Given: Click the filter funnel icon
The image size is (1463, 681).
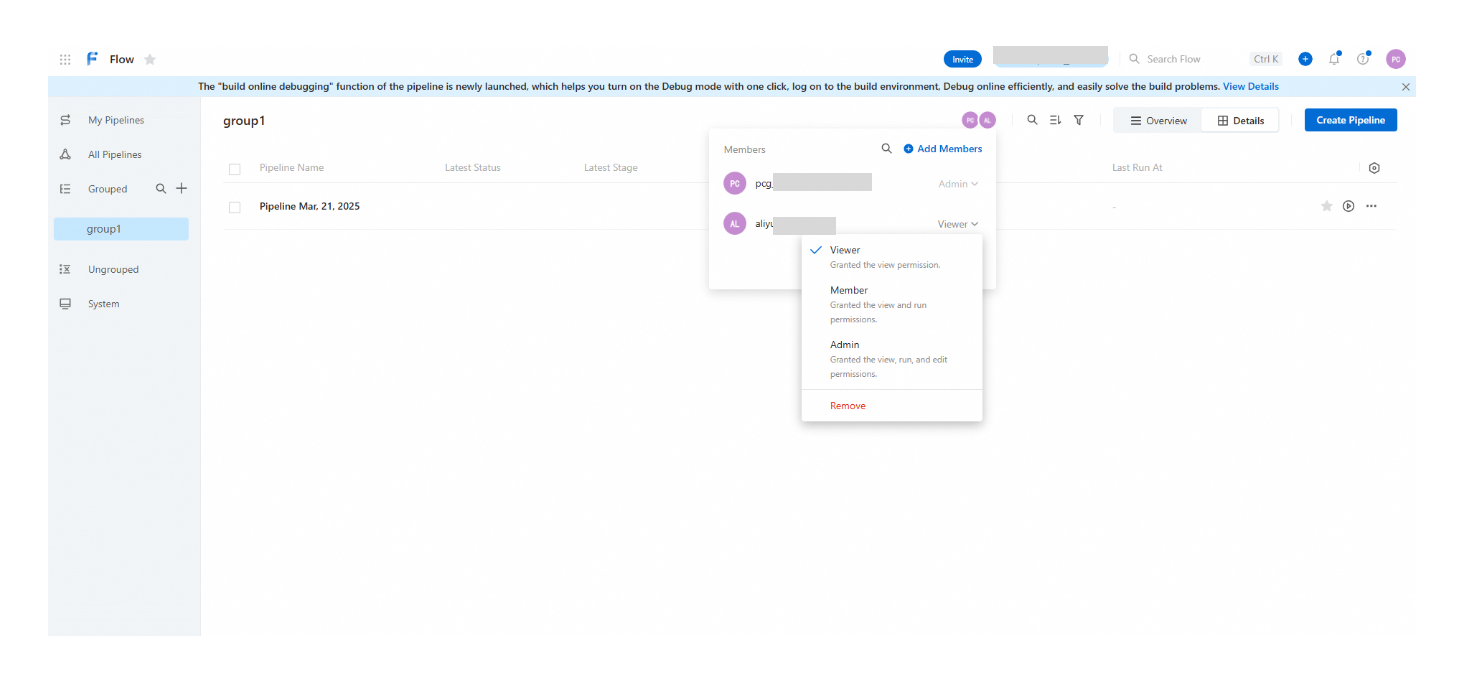Looking at the screenshot, I should (x=1079, y=120).
